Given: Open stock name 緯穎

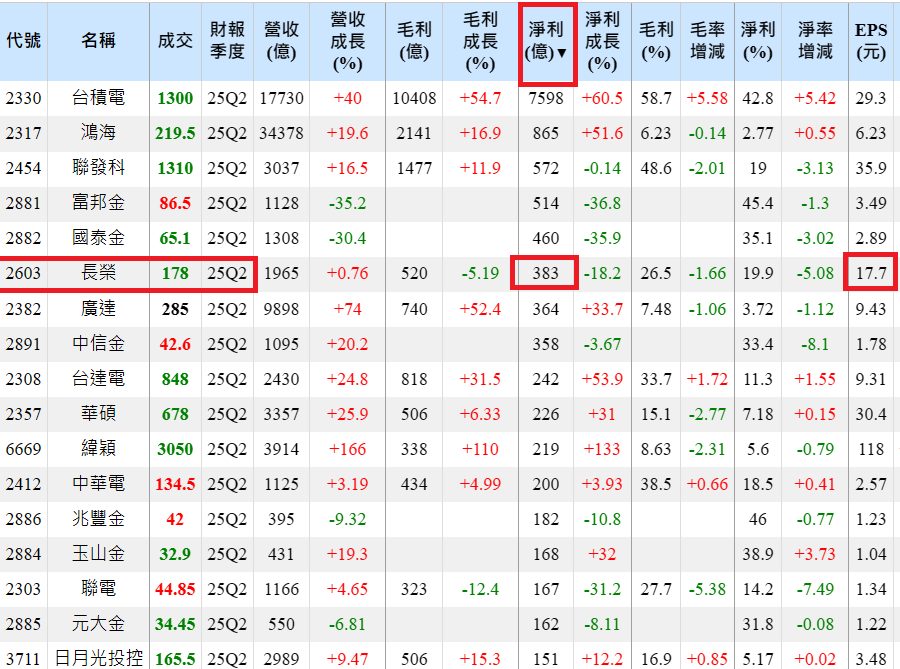Looking at the screenshot, I should click(x=98, y=449).
